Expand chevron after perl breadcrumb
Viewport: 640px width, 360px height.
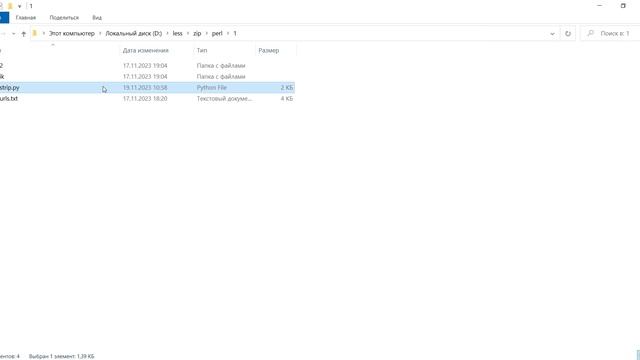pyautogui.click(x=228, y=33)
